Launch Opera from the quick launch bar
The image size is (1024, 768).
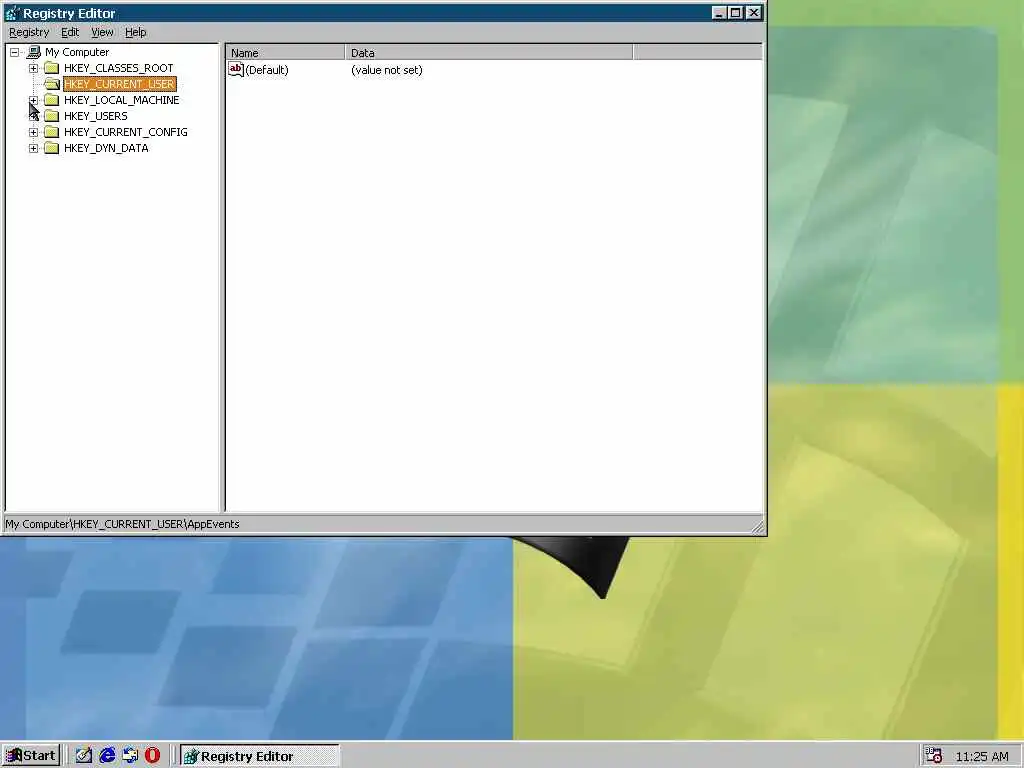pos(152,756)
